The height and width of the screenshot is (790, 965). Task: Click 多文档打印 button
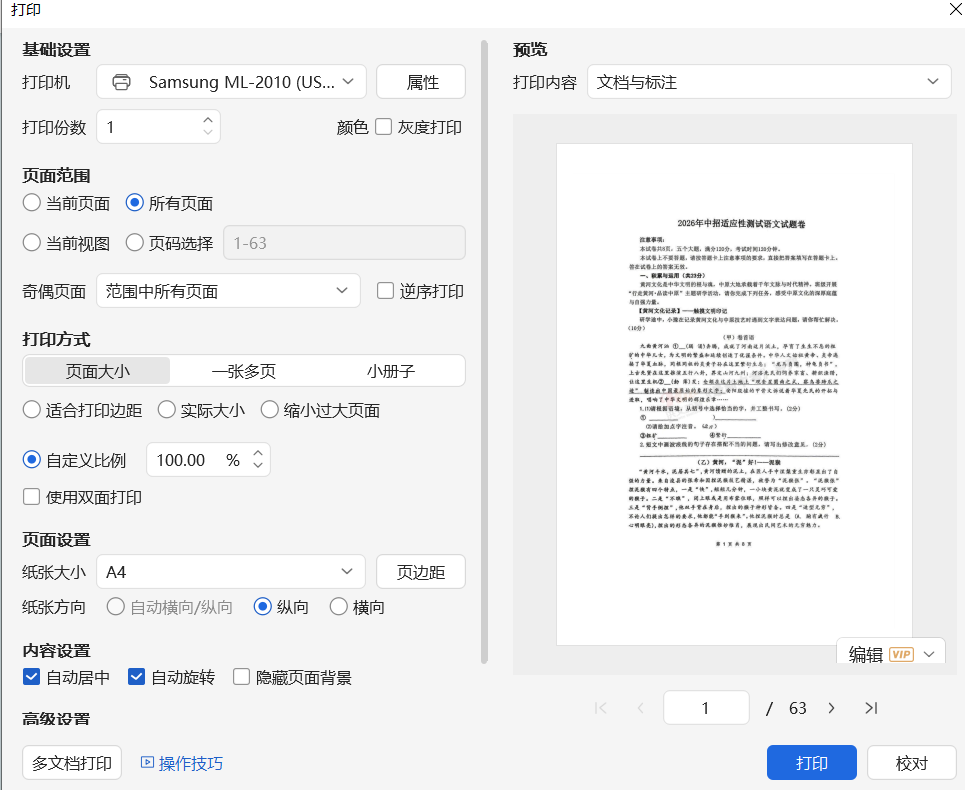72,763
